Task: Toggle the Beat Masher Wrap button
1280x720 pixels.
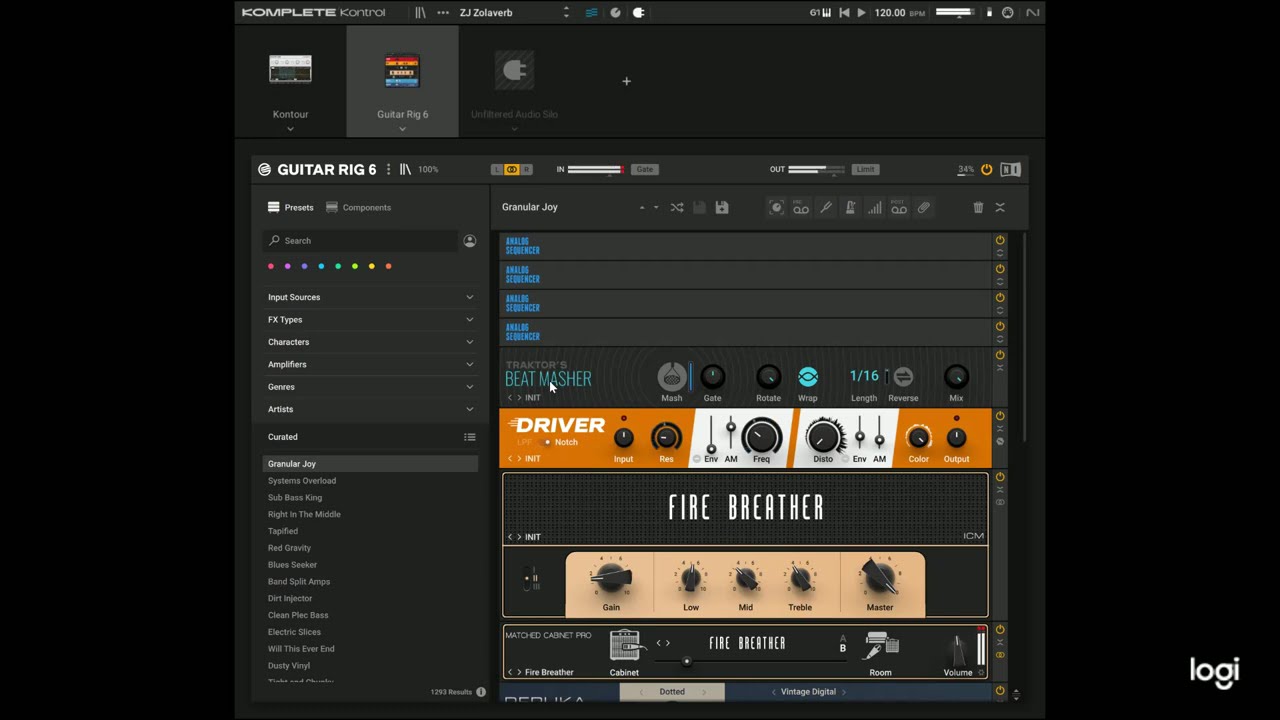Action: [x=808, y=377]
